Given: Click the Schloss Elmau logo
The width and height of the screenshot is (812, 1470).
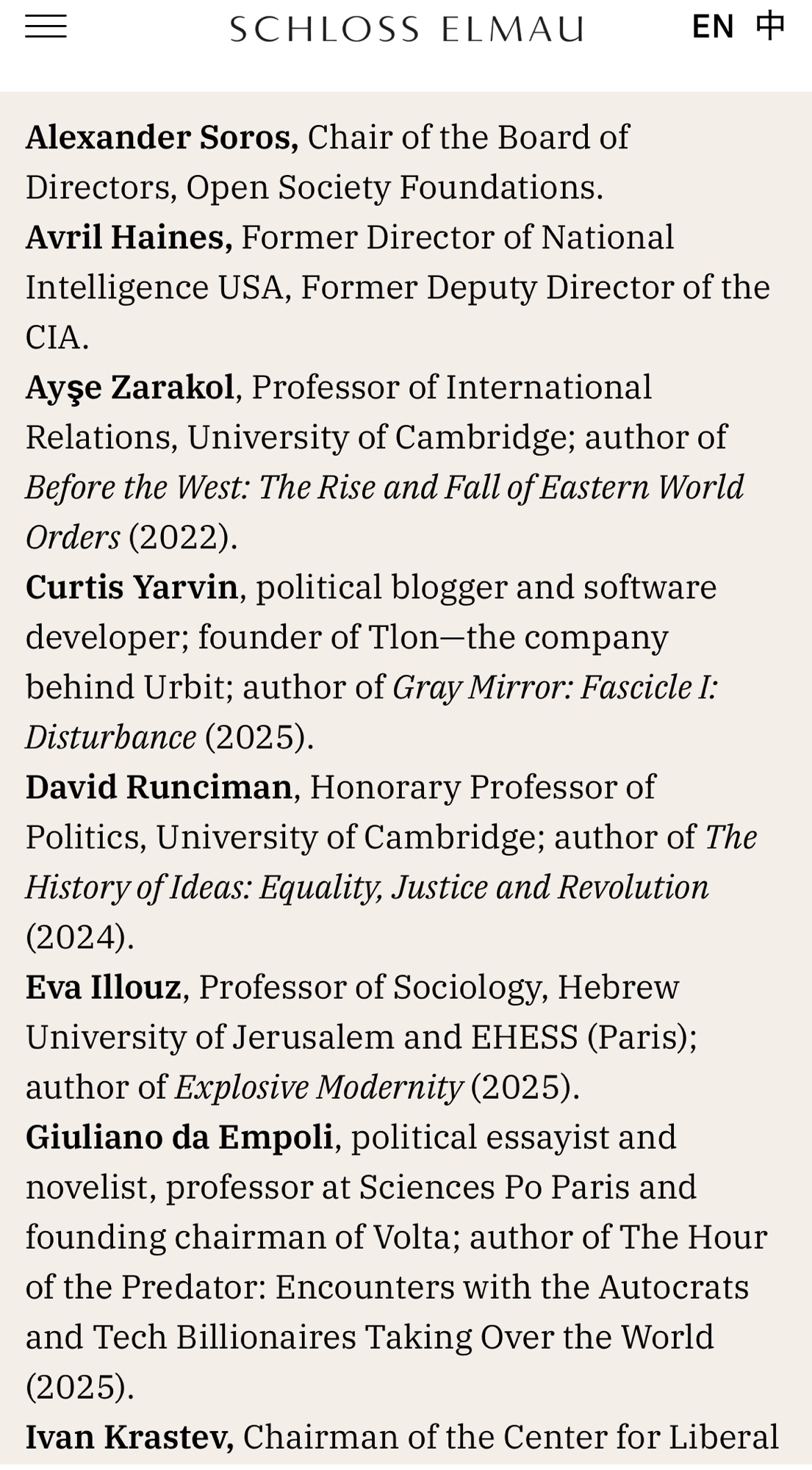Looking at the screenshot, I should 406,29.
